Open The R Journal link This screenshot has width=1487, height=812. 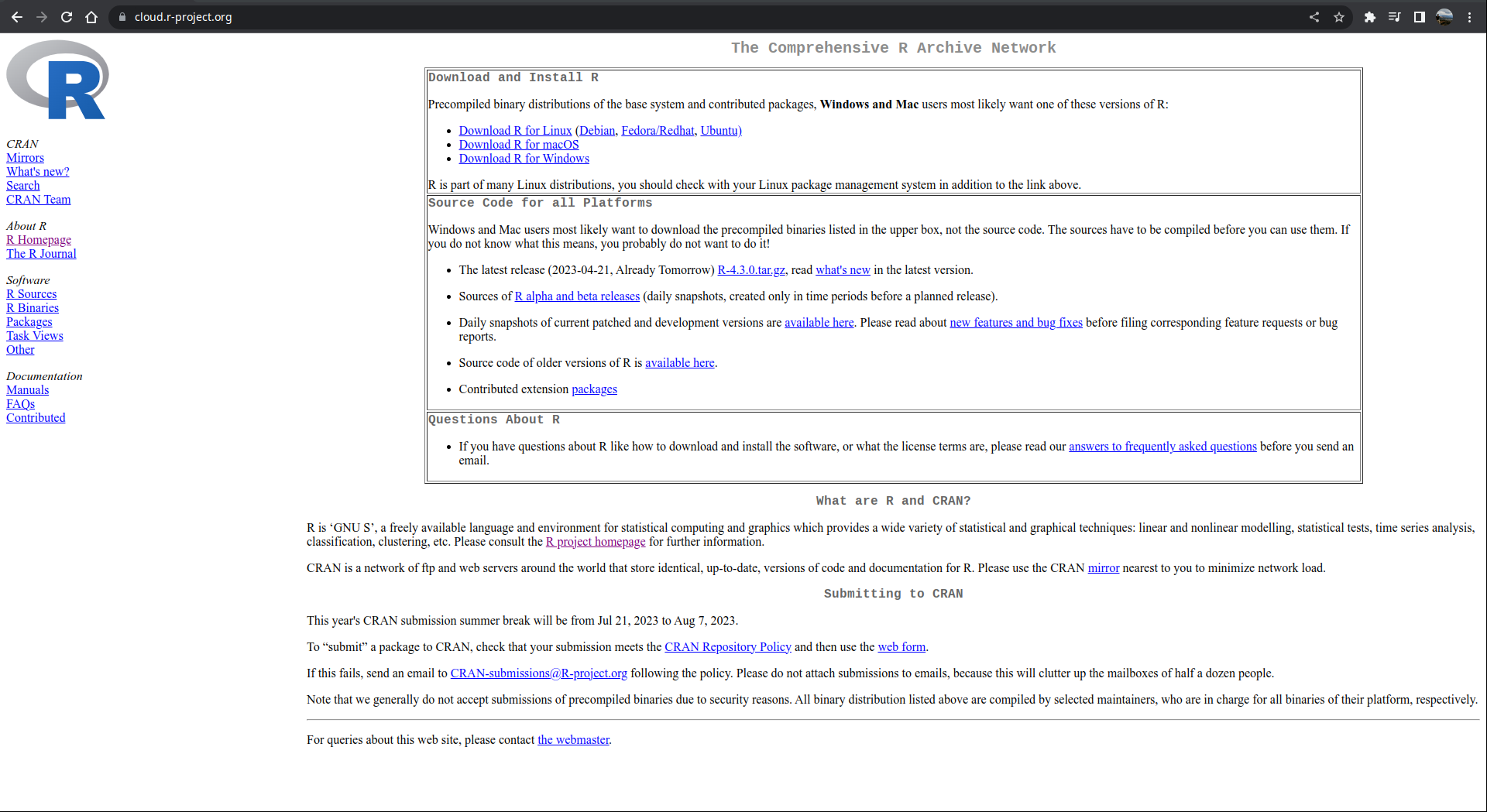click(41, 254)
